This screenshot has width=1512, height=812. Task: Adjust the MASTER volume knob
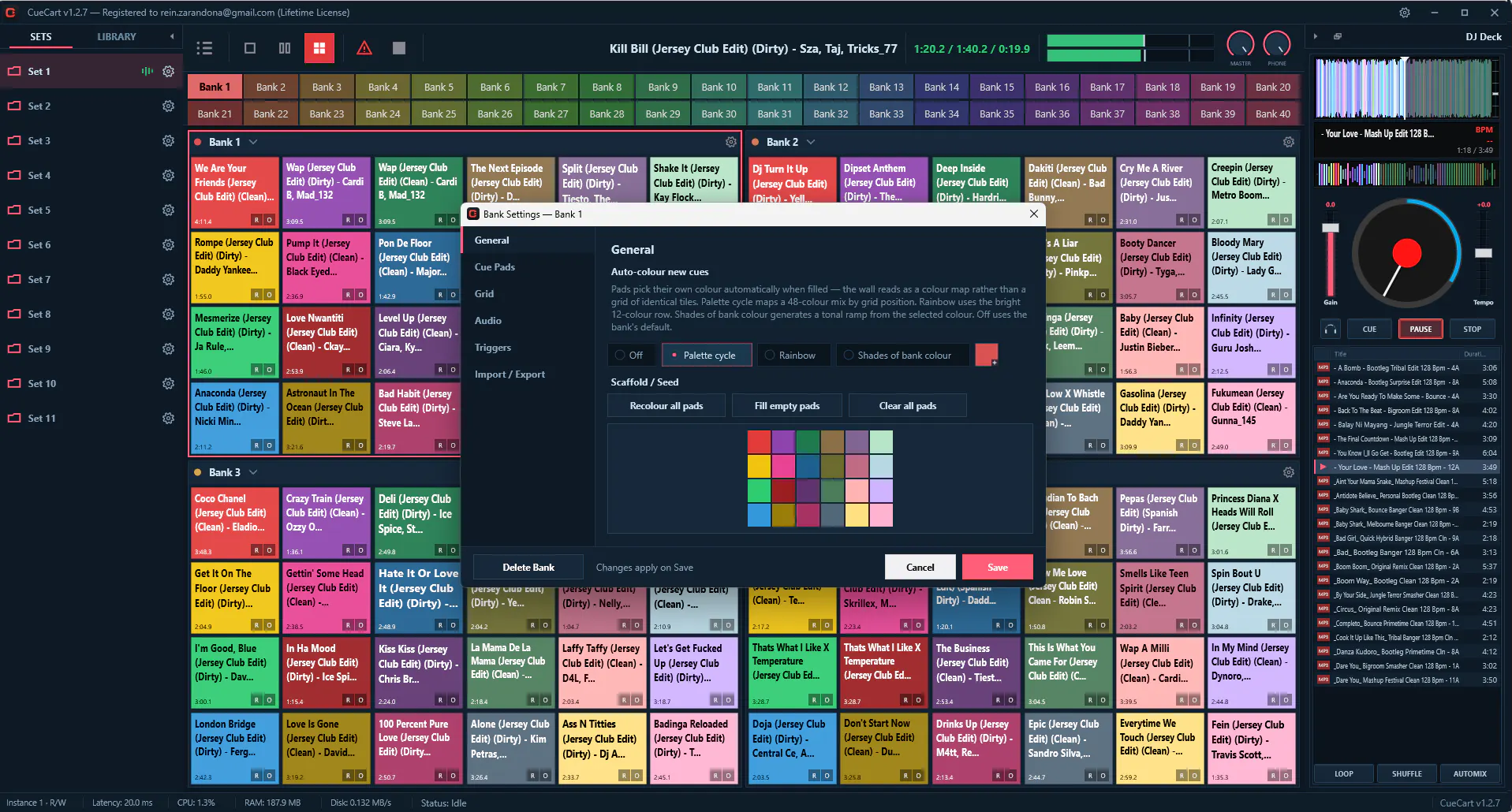click(x=1241, y=45)
